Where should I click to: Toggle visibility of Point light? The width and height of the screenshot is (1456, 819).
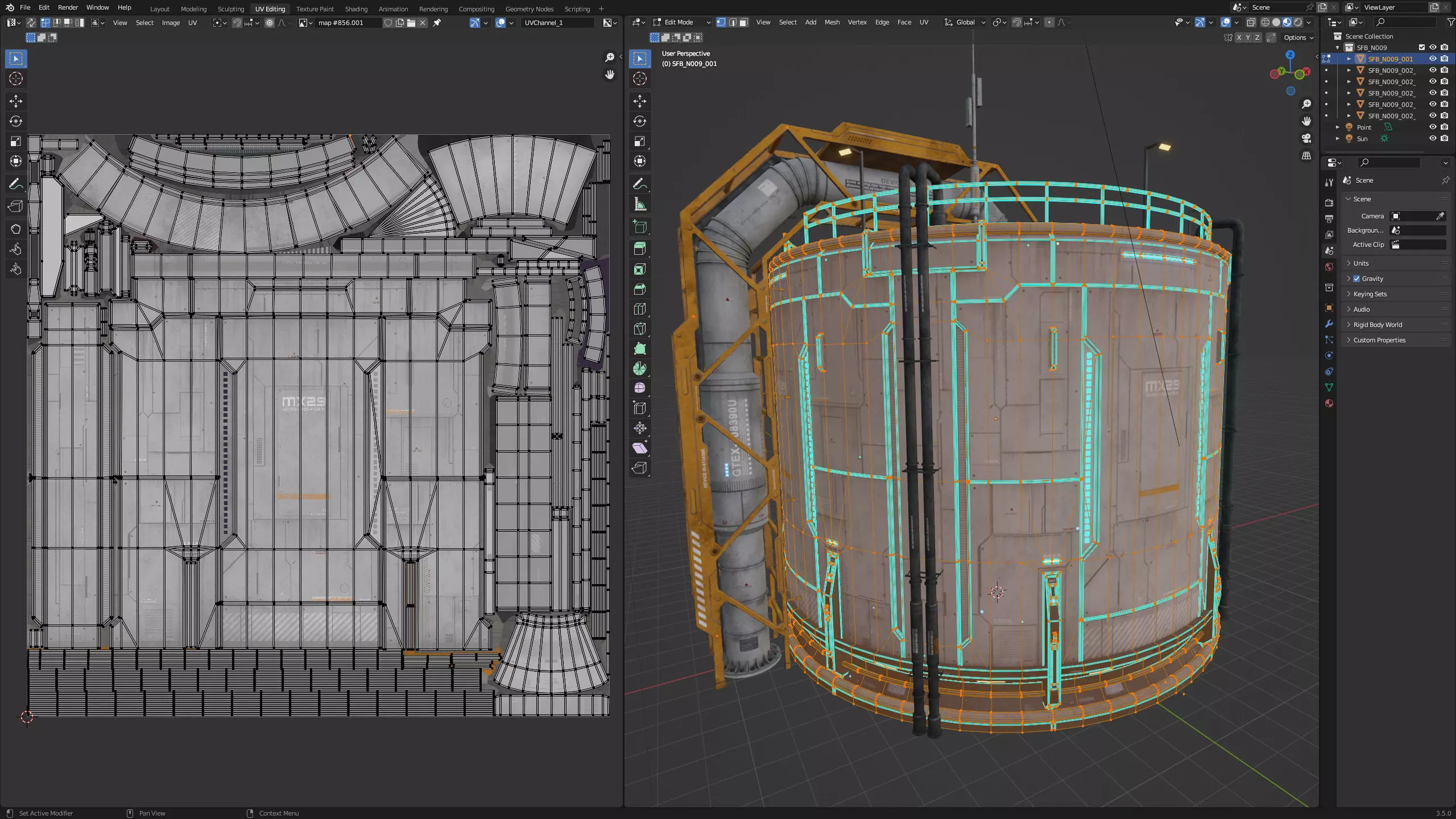coord(1433,127)
